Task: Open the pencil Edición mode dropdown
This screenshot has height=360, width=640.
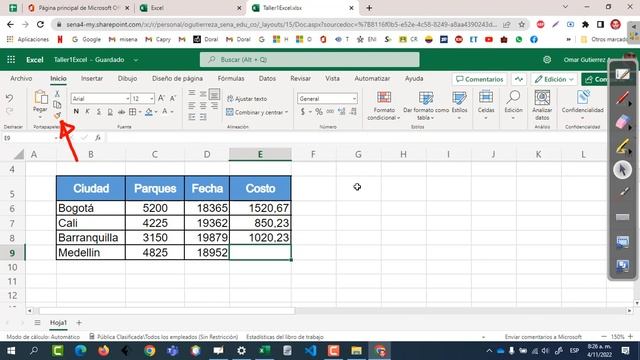Action: [x=555, y=79]
